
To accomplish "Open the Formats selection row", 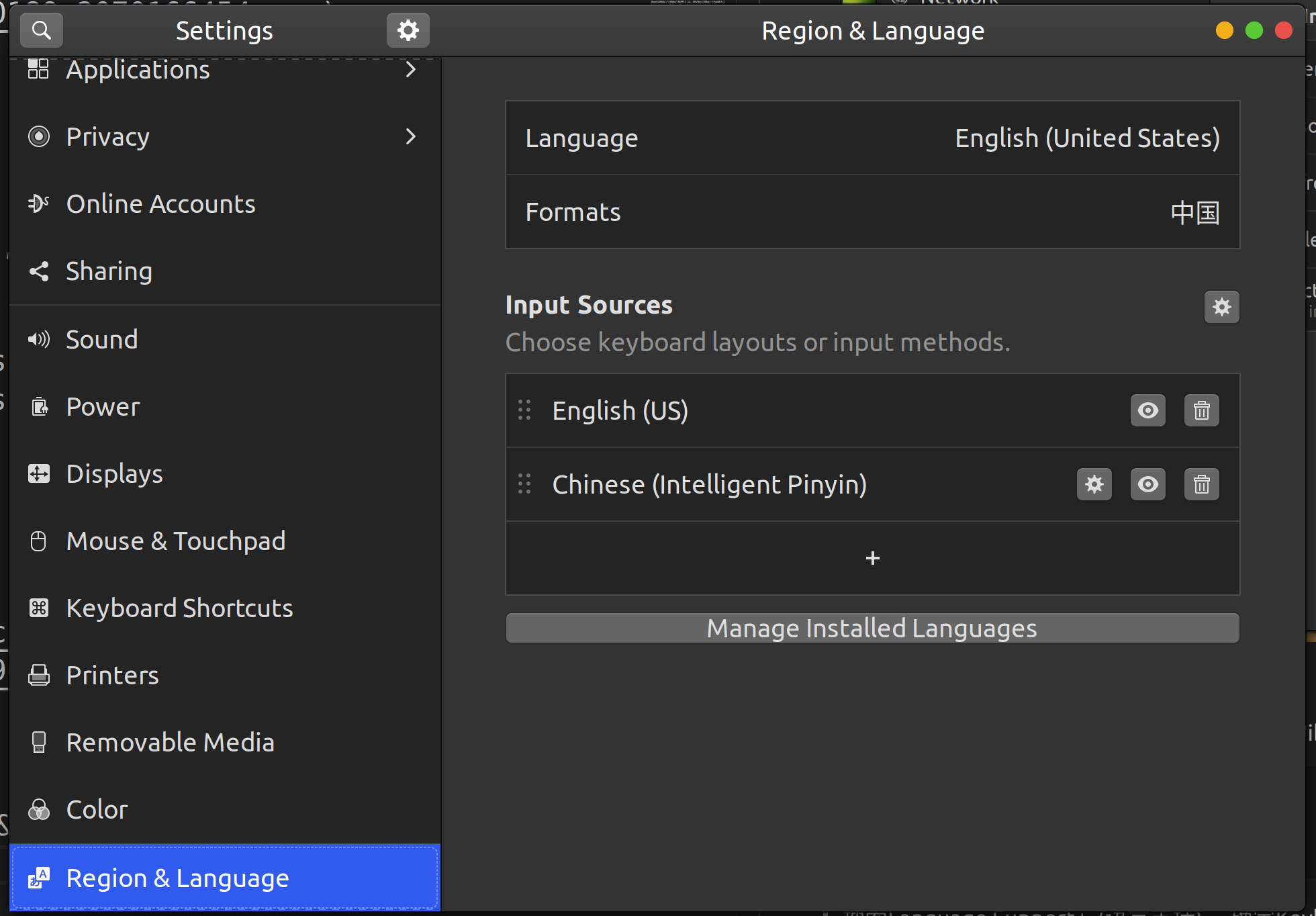I will coord(872,212).
